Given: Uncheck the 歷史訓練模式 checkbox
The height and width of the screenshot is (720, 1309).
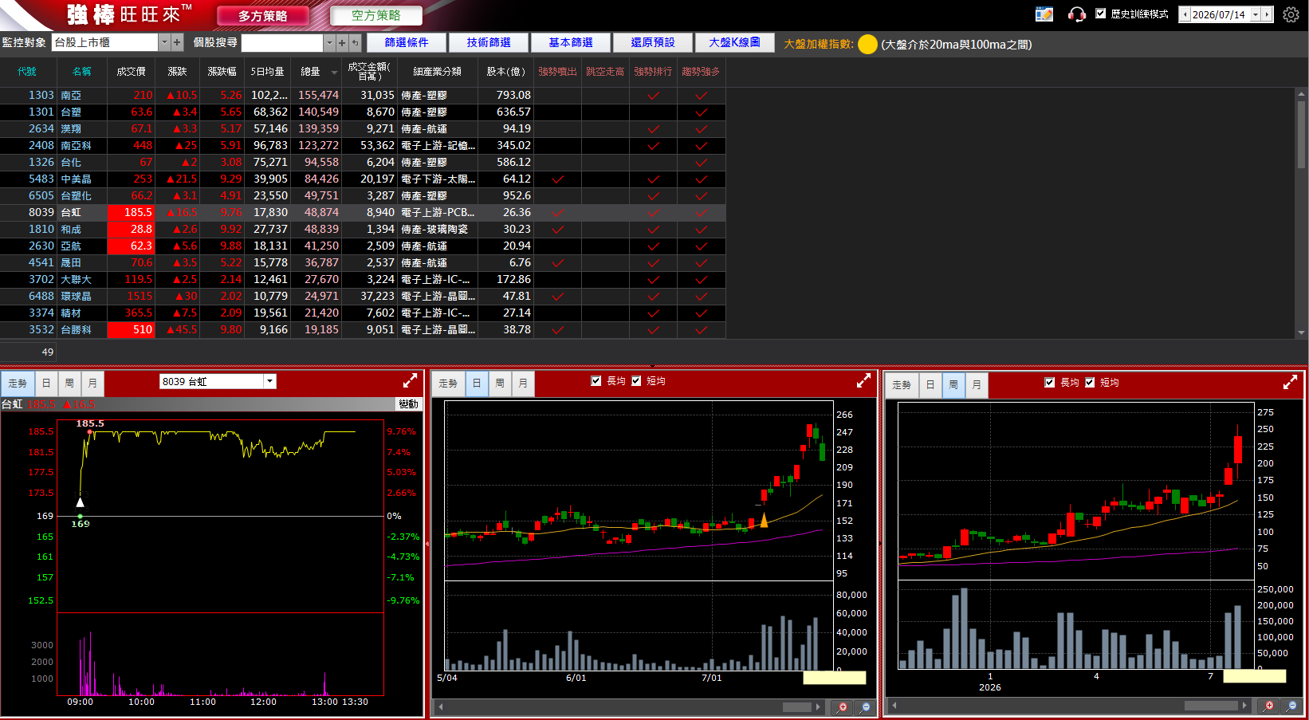Looking at the screenshot, I should pos(1101,14).
